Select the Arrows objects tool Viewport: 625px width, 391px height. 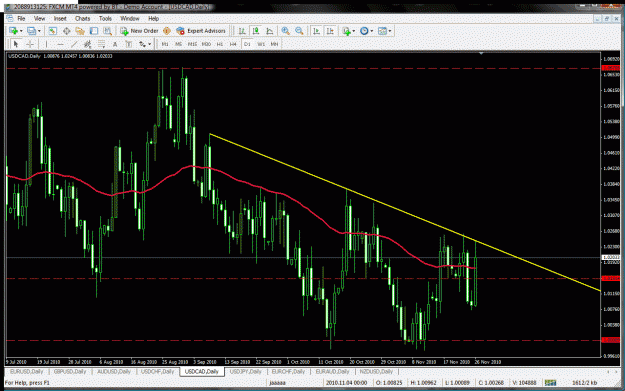tap(142, 44)
